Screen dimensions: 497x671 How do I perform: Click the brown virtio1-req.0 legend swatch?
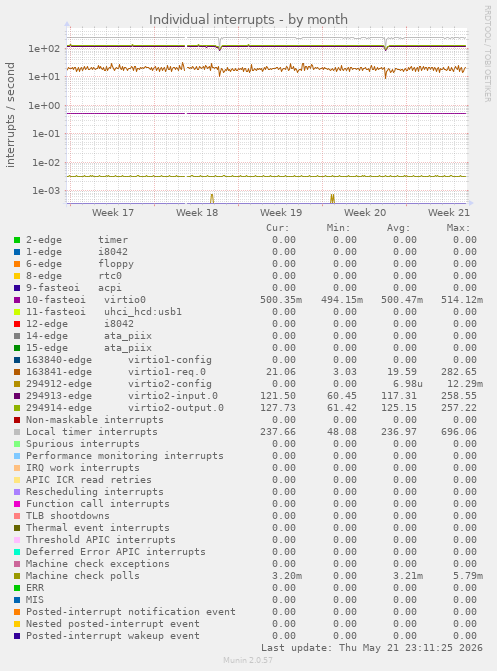coord(17,372)
